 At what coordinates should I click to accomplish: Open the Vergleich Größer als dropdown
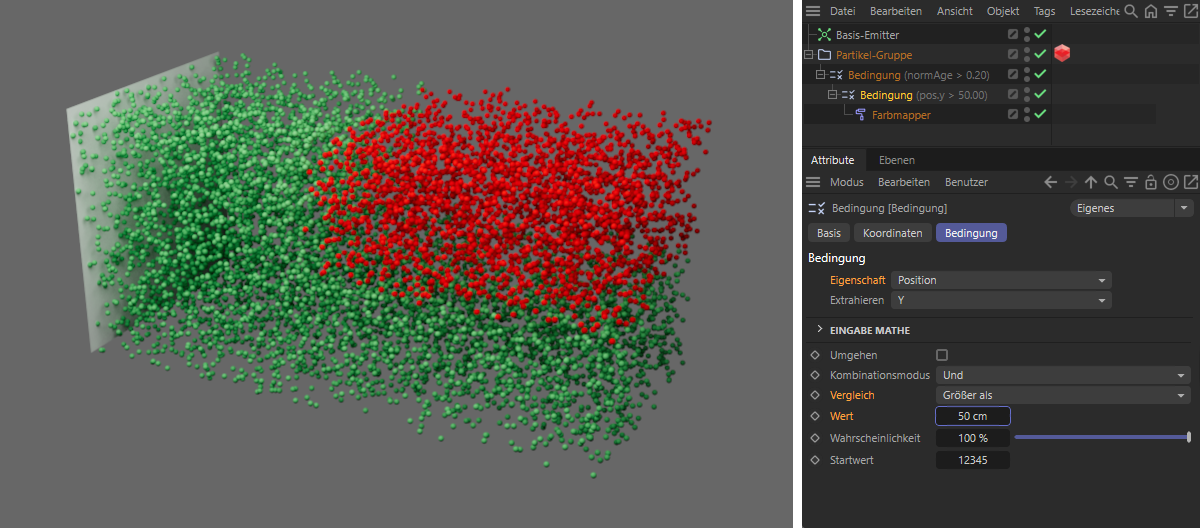[1064, 395]
